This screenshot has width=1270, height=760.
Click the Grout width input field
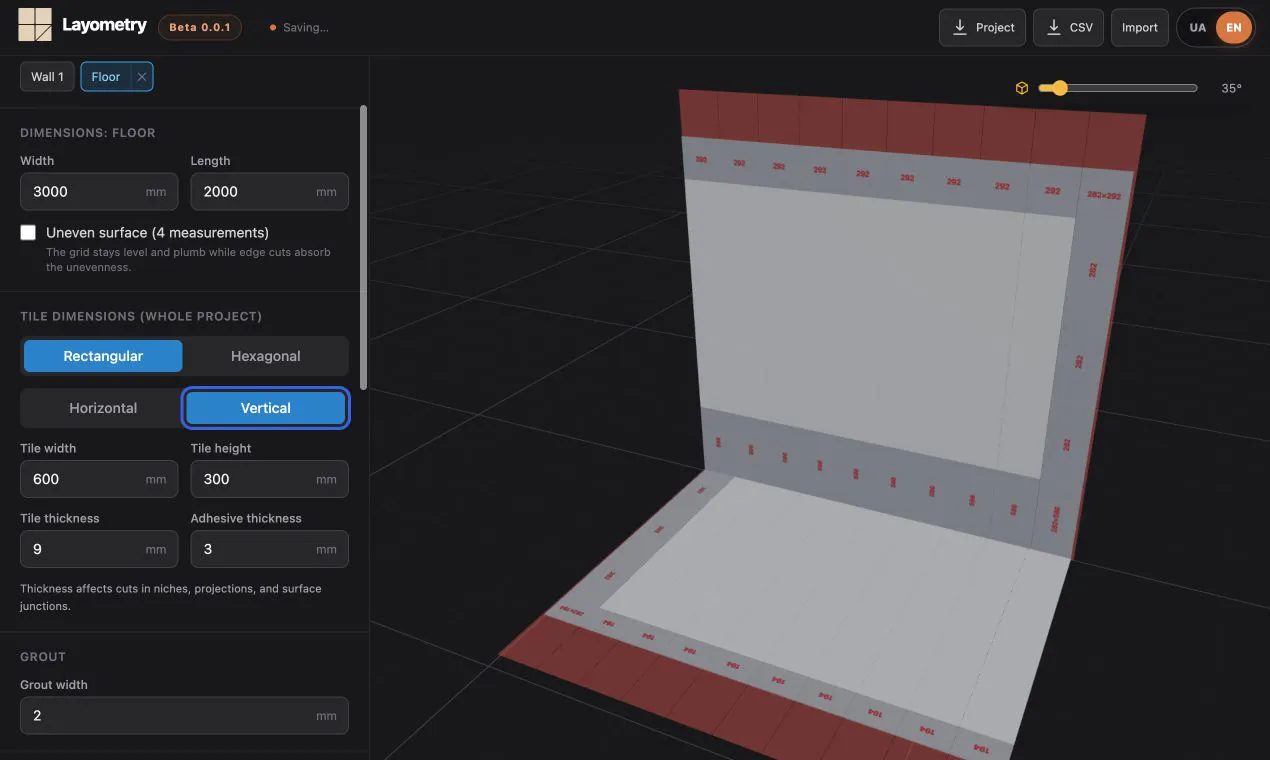coord(184,716)
